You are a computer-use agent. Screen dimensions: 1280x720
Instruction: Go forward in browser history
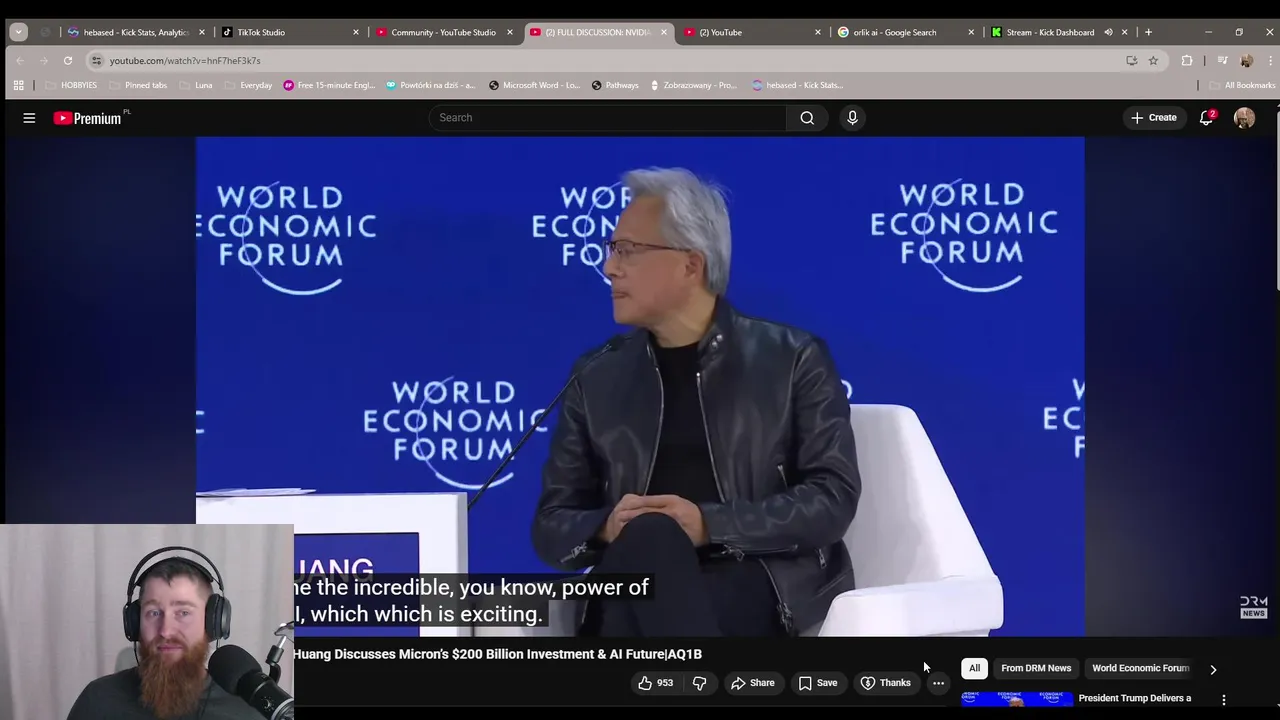pyautogui.click(x=43, y=60)
